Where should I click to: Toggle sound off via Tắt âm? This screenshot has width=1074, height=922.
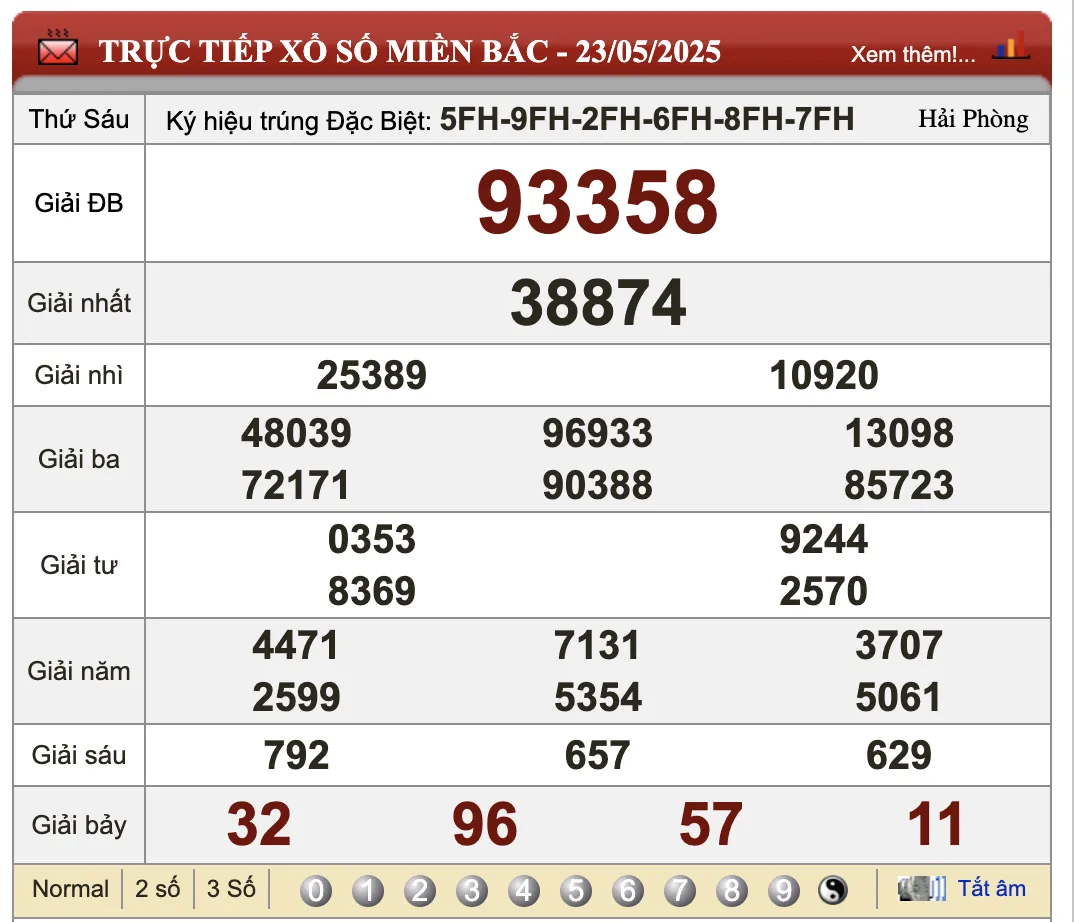pos(987,888)
